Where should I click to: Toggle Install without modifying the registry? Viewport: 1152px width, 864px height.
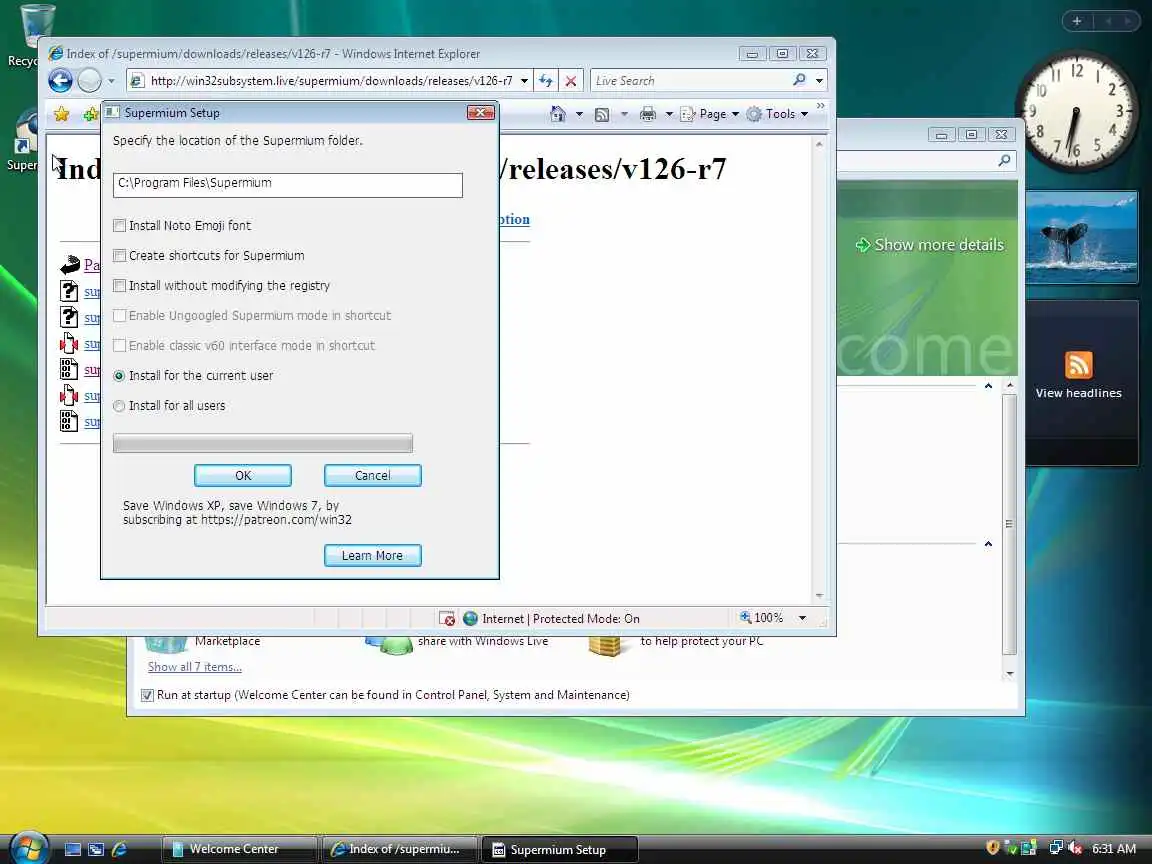click(x=119, y=286)
